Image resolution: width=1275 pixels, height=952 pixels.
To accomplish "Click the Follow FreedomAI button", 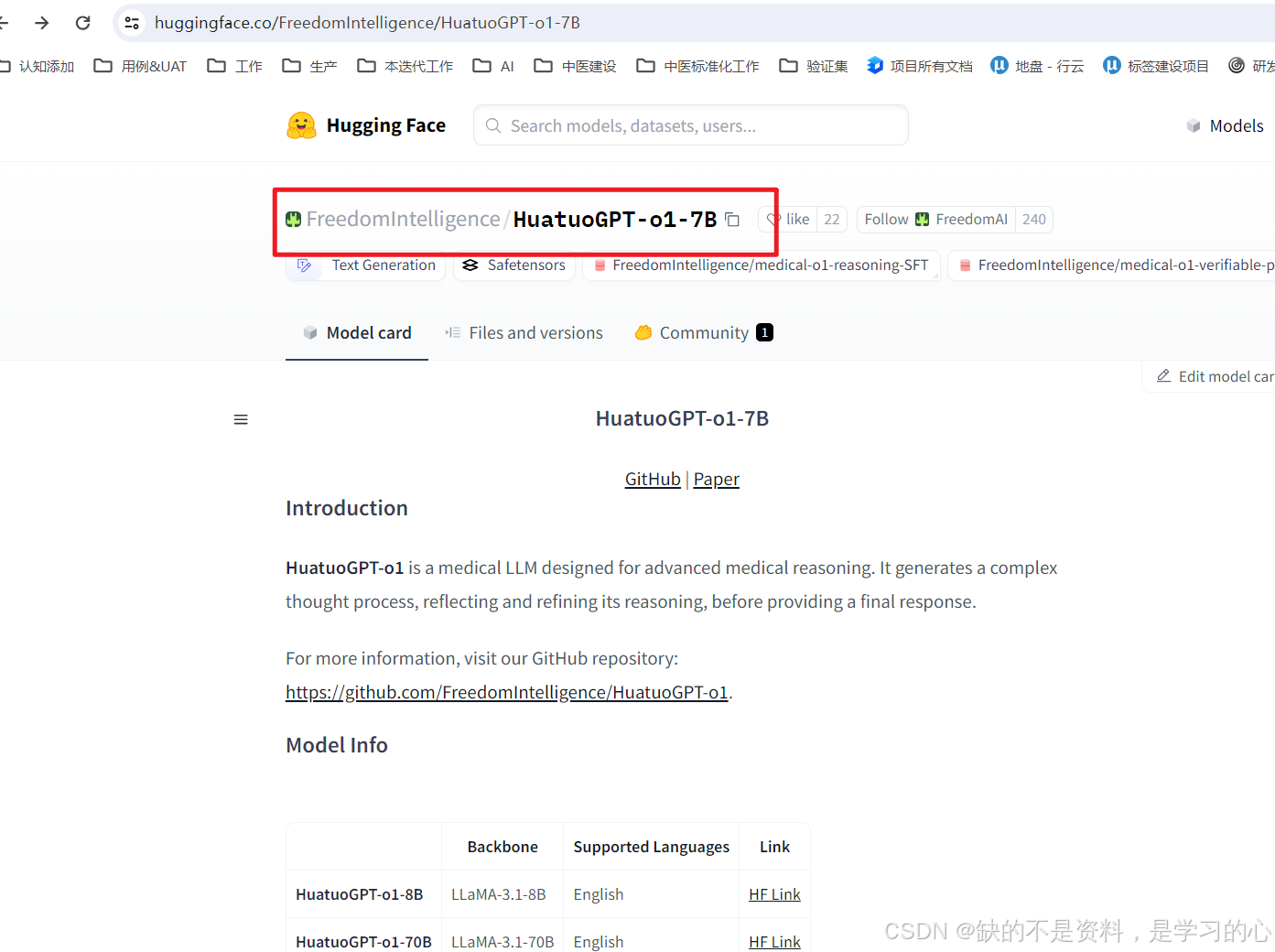I will 935,220.
